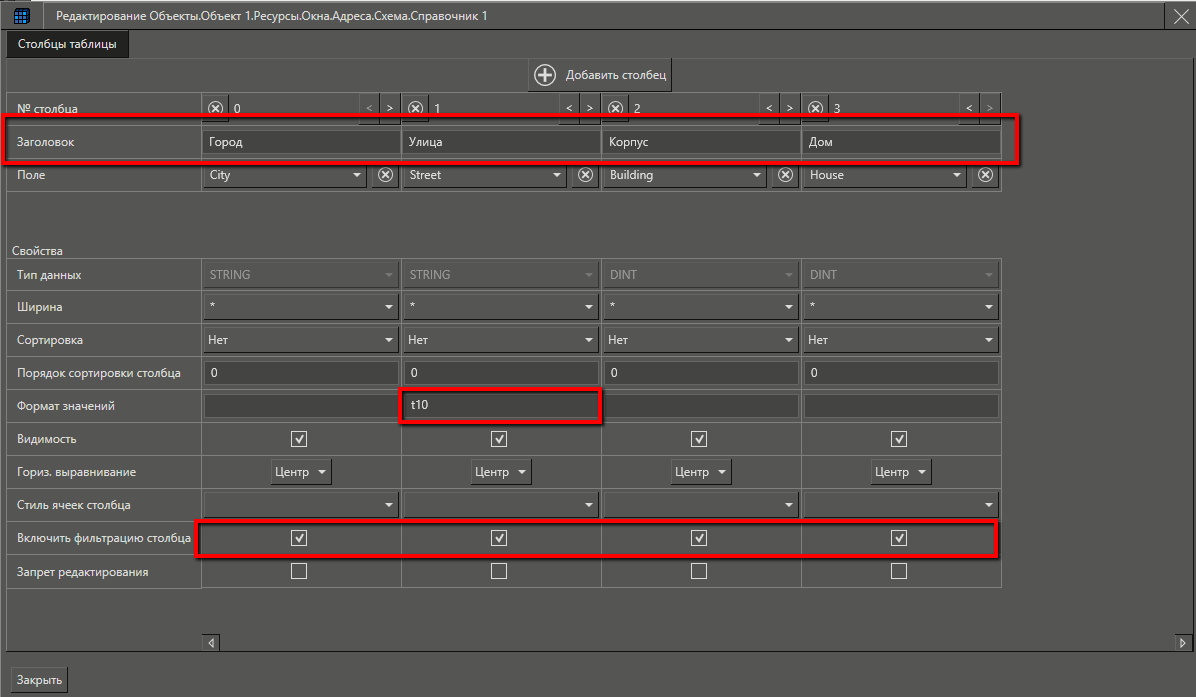Toggle visibility checkbox for Город column
Screen dimensions: 1196x697
coord(298,439)
